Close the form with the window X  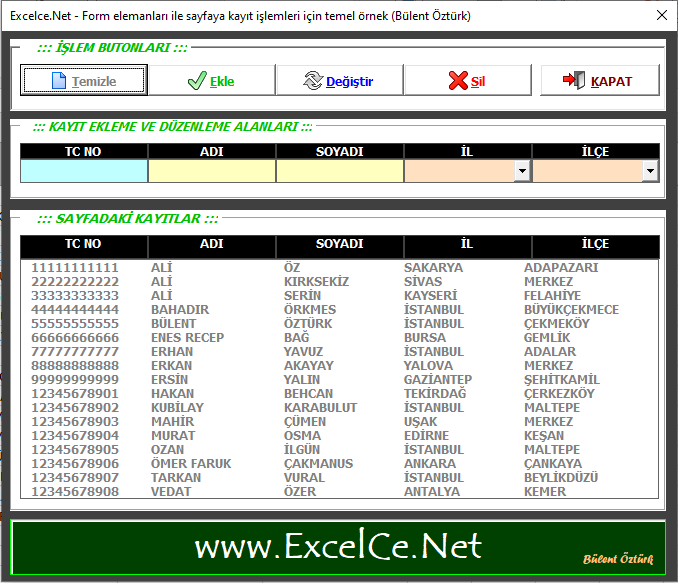[x=662, y=16]
